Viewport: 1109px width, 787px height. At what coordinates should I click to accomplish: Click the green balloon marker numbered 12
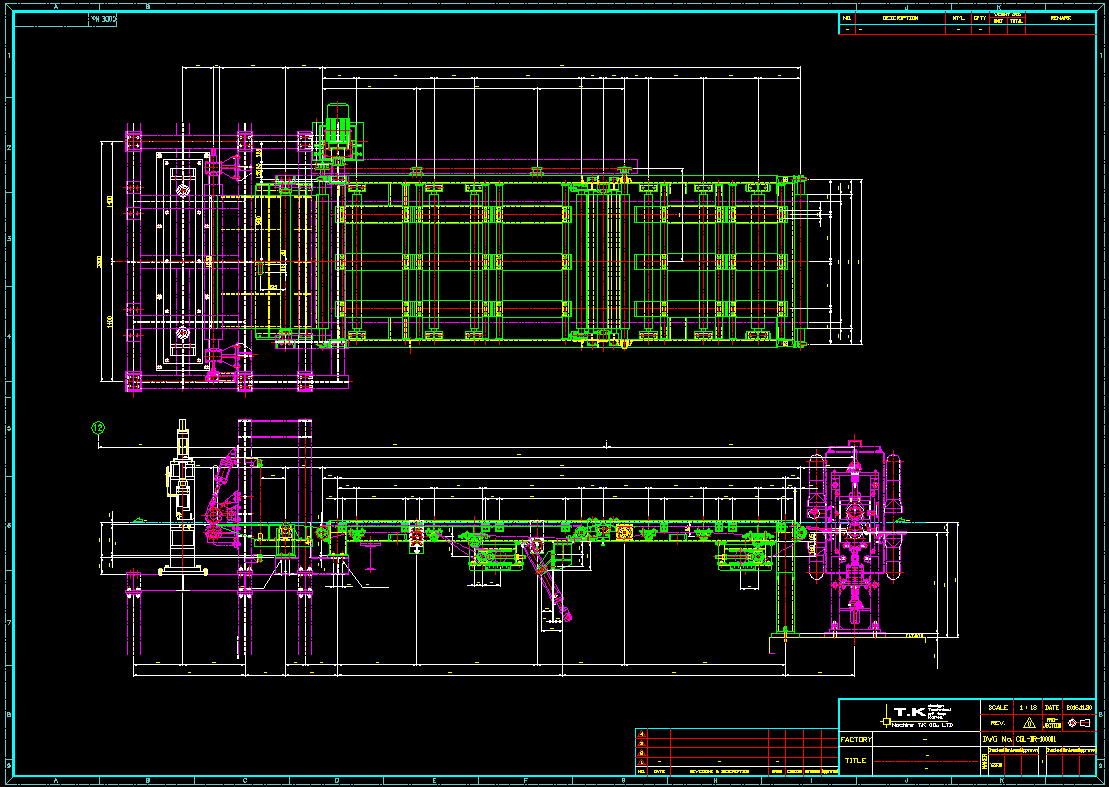[x=98, y=428]
